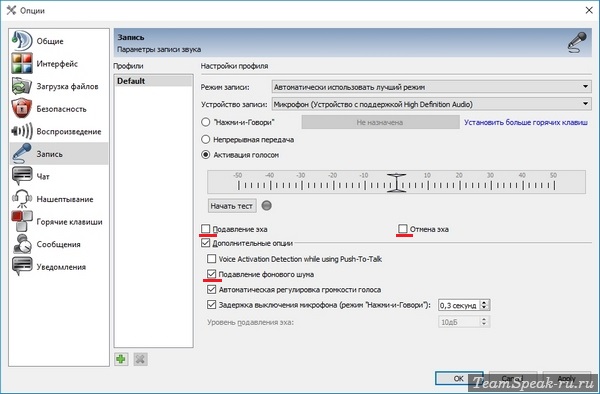The image size is (600, 394).
Task: Click the microphone icon in Запись header
Action: [x=577, y=42]
